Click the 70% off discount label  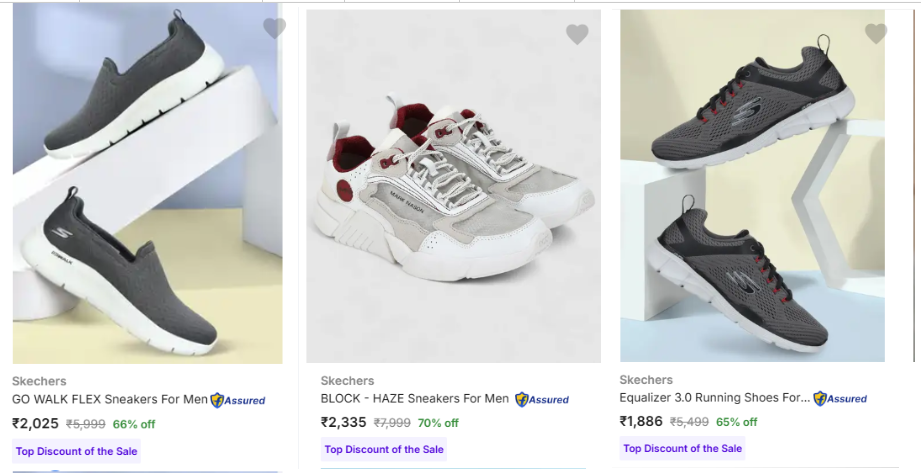(x=438, y=423)
